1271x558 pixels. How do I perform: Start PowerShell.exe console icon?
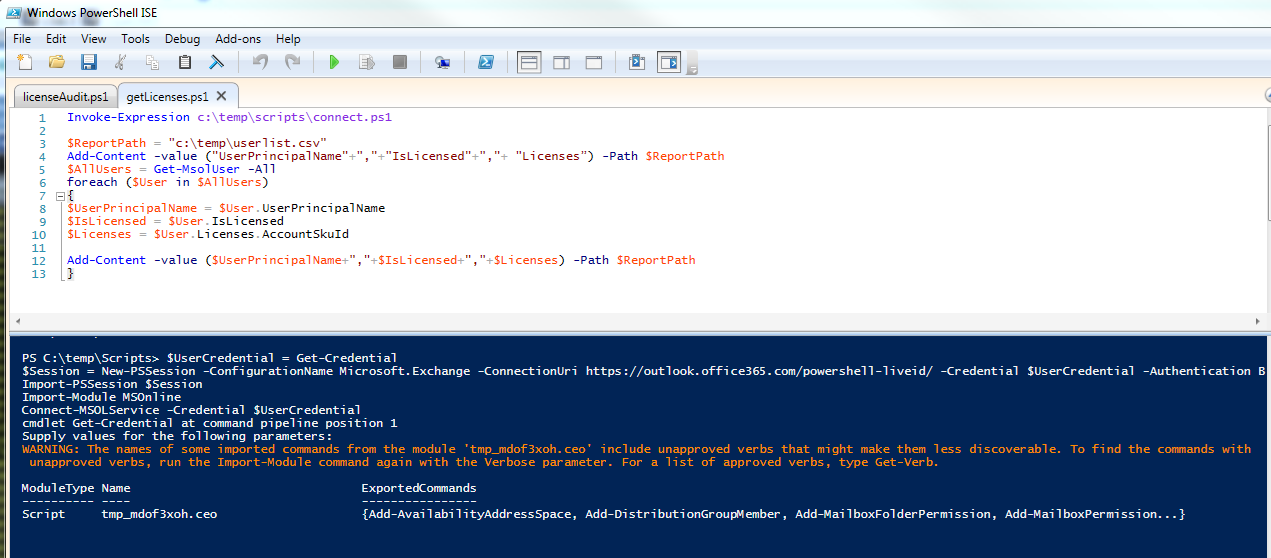pyautogui.click(x=485, y=63)
